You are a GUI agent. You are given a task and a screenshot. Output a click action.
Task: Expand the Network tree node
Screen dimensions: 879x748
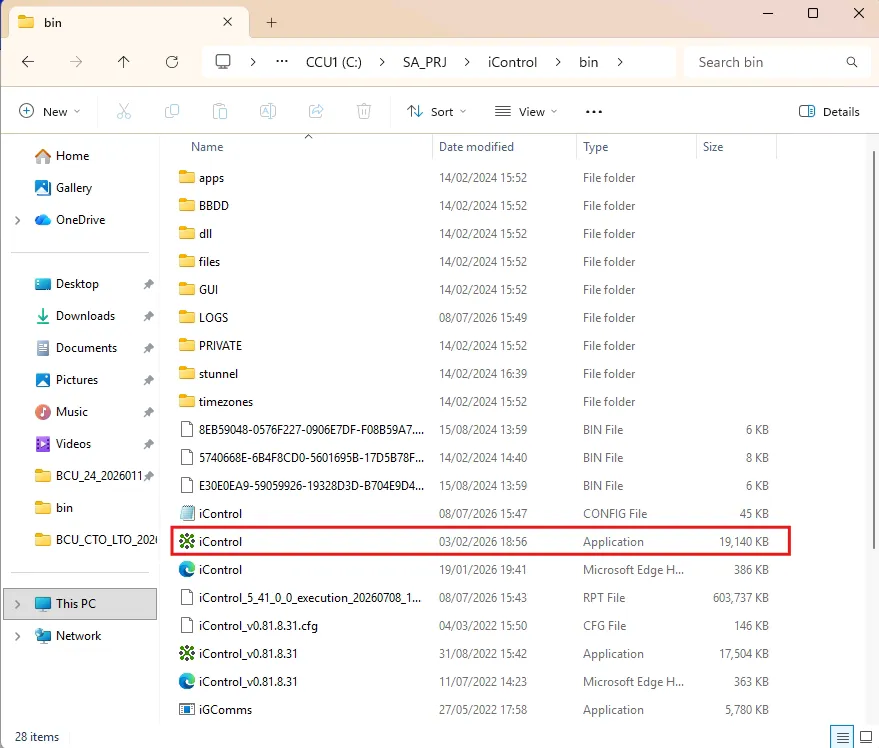[17, 636]
